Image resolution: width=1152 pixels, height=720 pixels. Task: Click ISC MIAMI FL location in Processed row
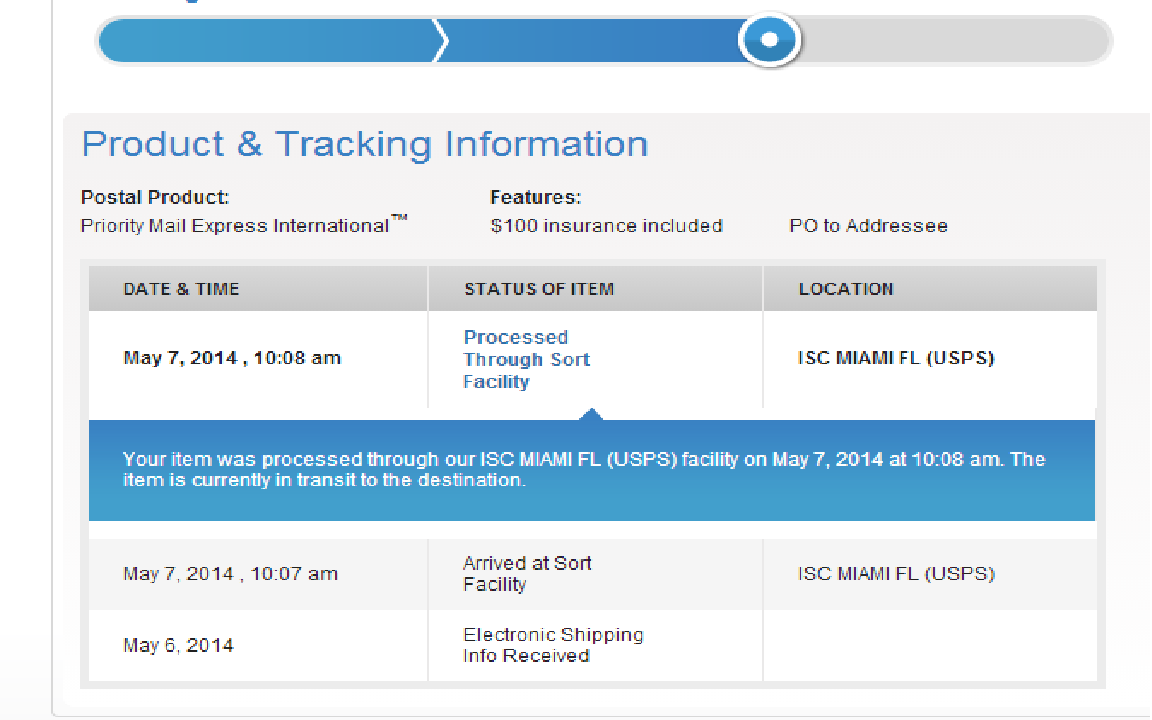click(x=895, y=358)
